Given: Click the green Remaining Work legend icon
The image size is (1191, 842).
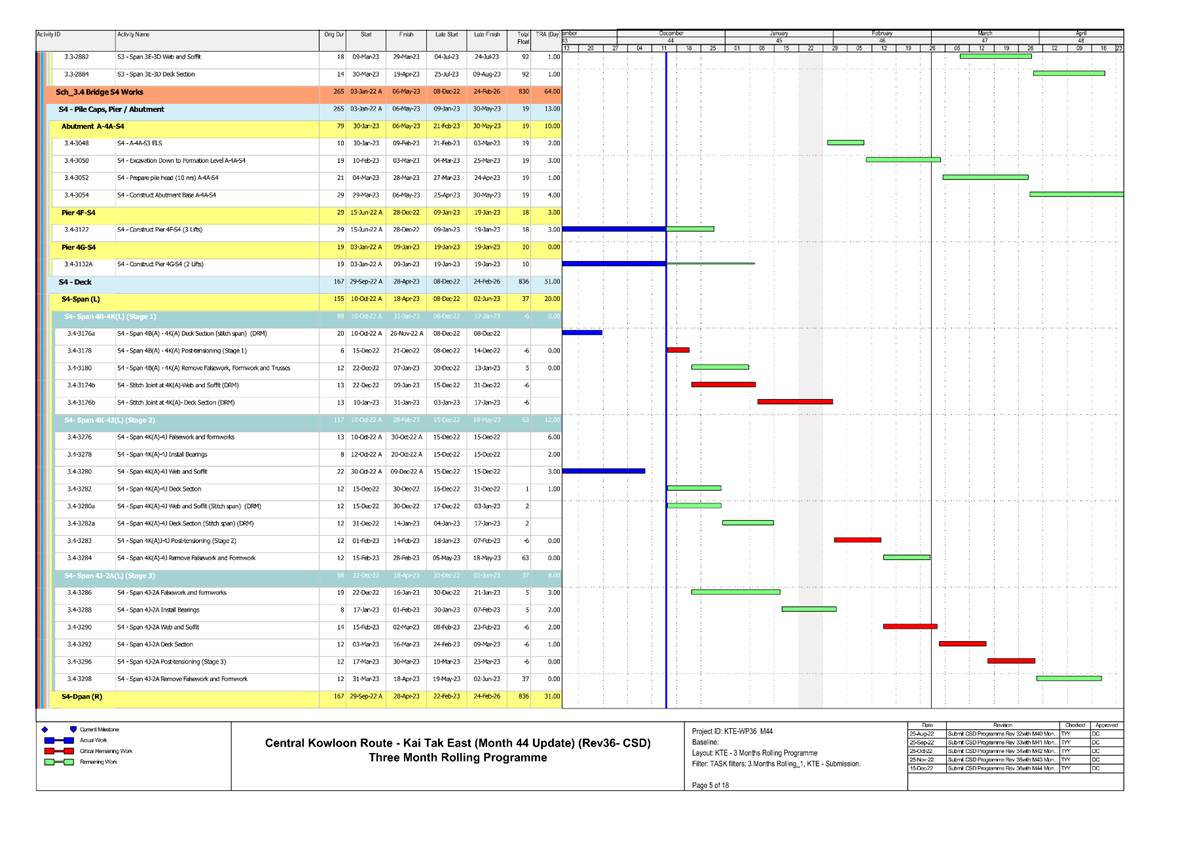Looking at the screenshot, I should point(60,762).
